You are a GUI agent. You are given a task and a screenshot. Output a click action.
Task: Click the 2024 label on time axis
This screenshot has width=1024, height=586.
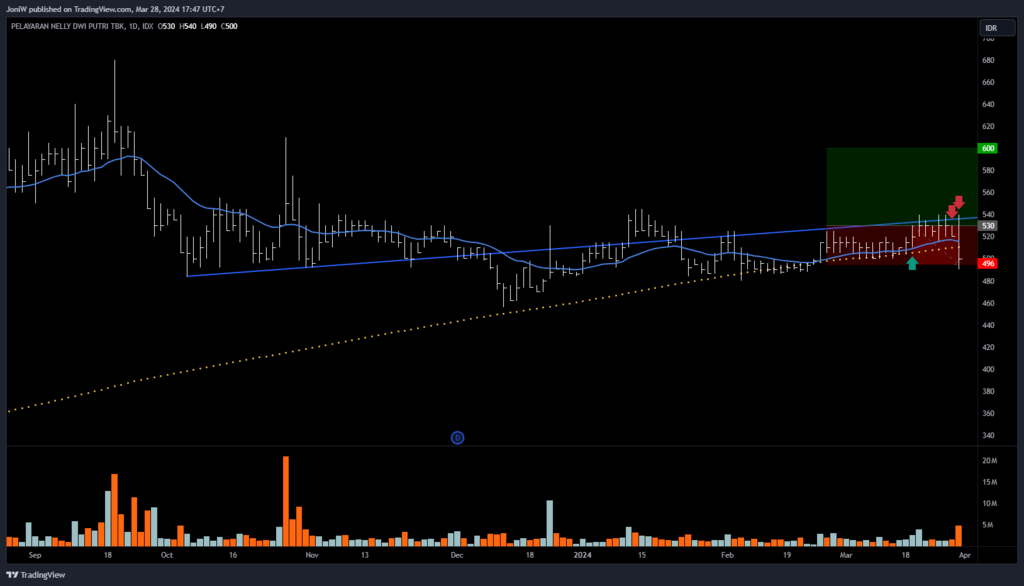(583, 553)
